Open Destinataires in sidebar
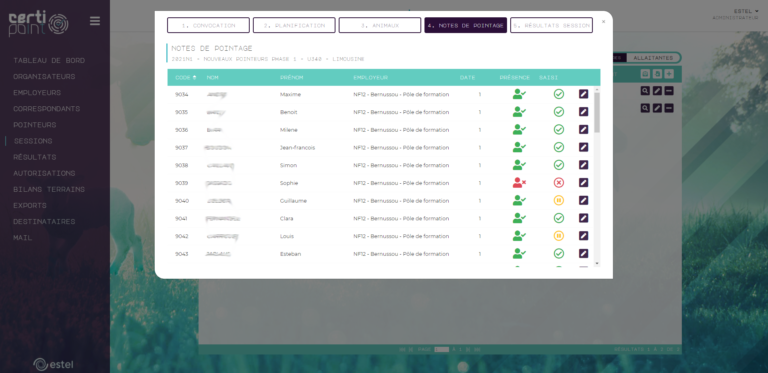The width and height of the screenshot is (768, 373). point(44,222)
